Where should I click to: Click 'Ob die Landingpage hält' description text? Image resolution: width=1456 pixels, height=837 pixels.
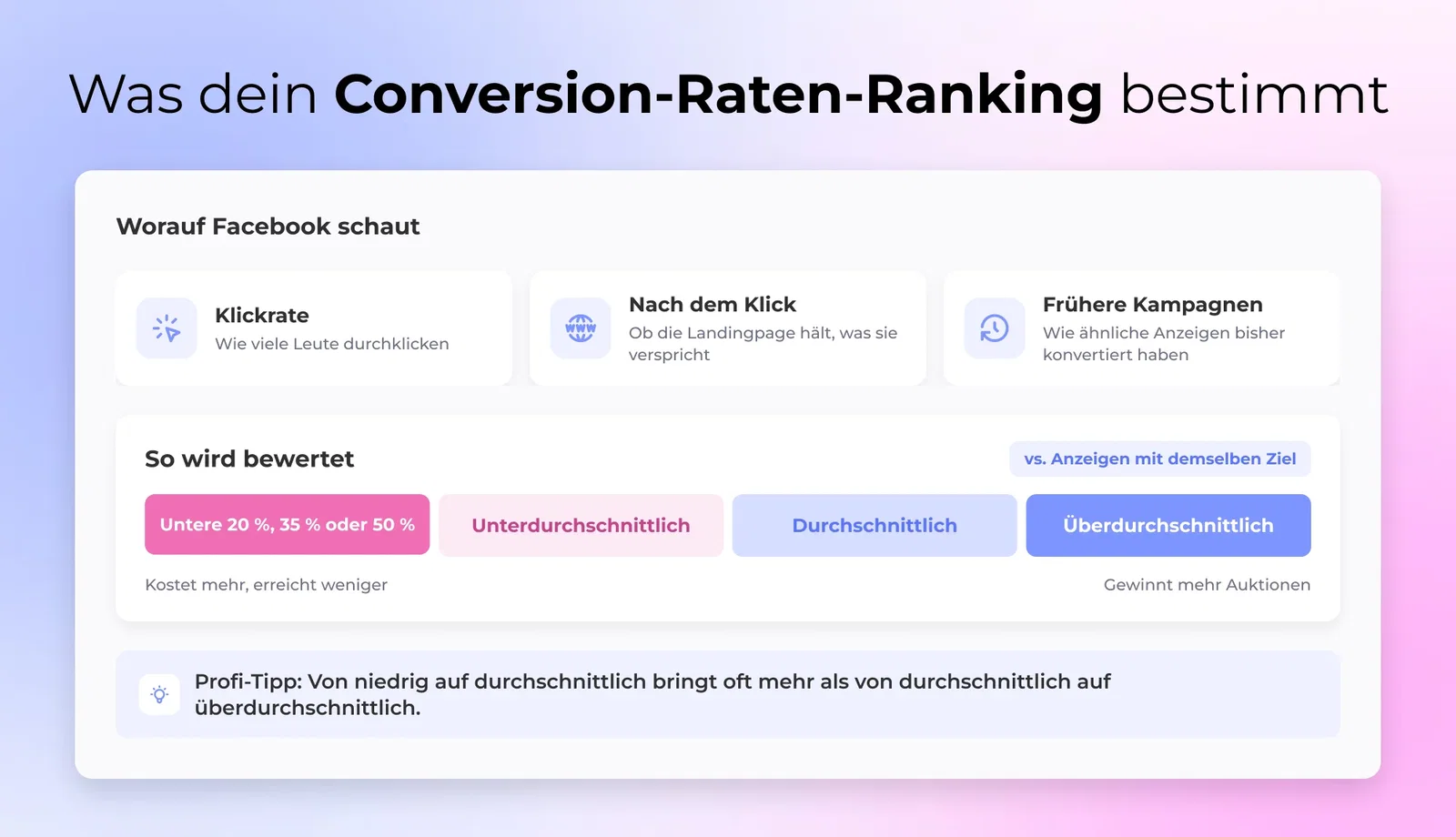click(x=763, y=344)
